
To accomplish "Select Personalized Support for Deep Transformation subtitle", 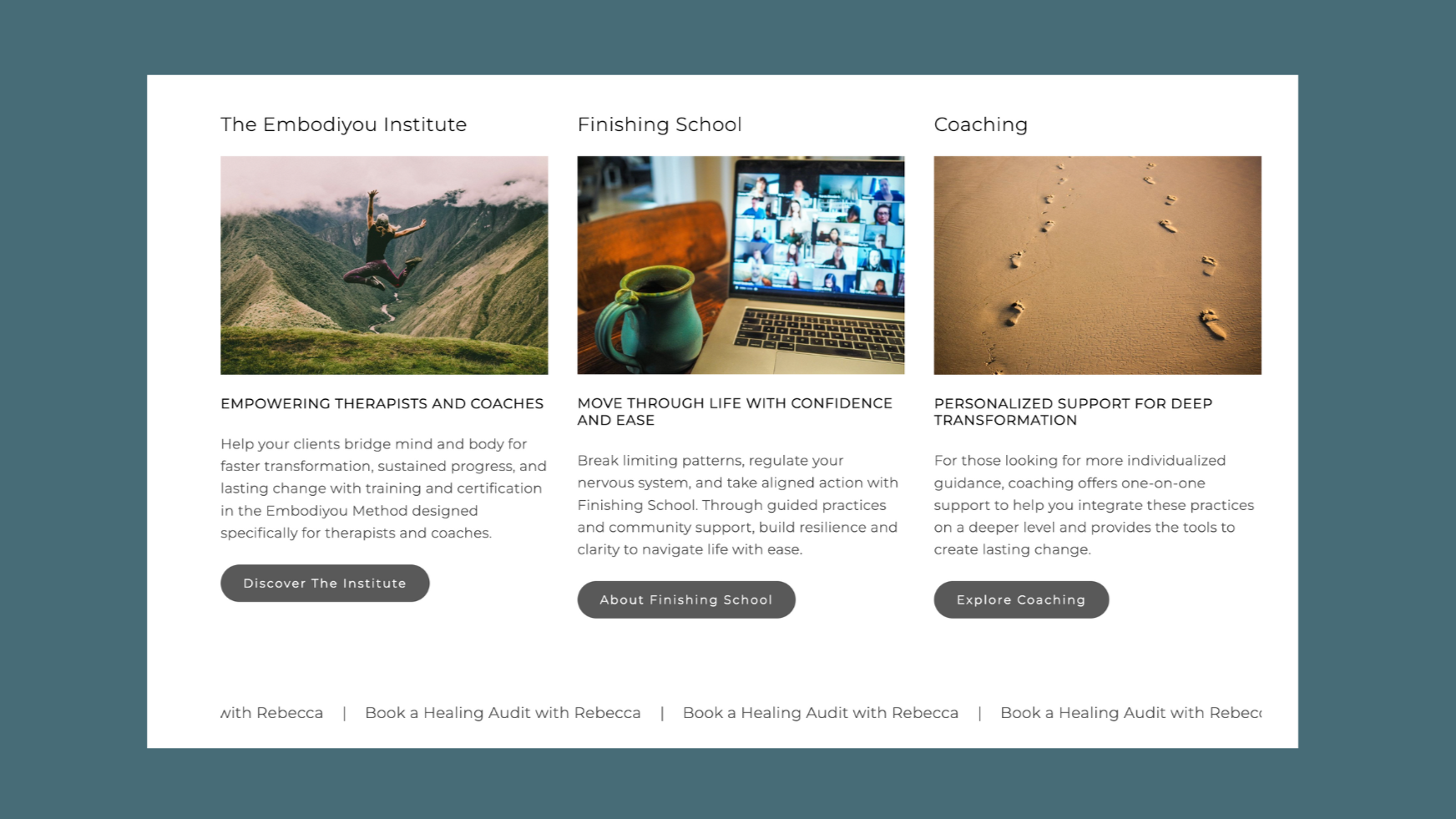I will click(x=1073, y=412).
